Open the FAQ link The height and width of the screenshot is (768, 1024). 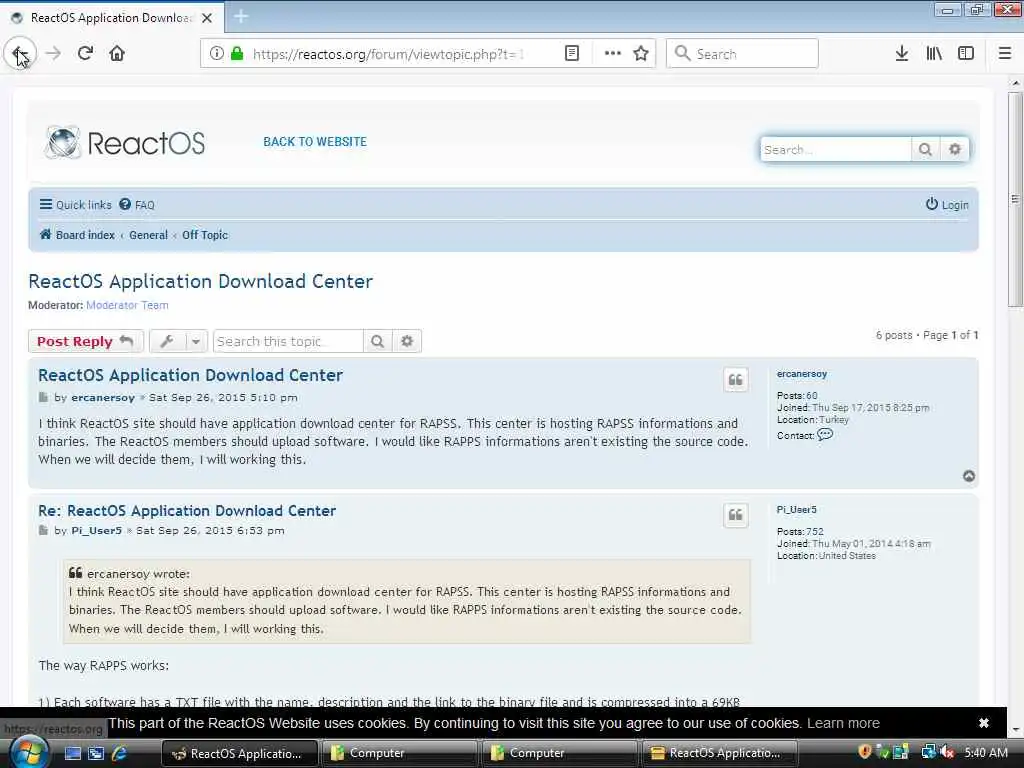(137, 204)
